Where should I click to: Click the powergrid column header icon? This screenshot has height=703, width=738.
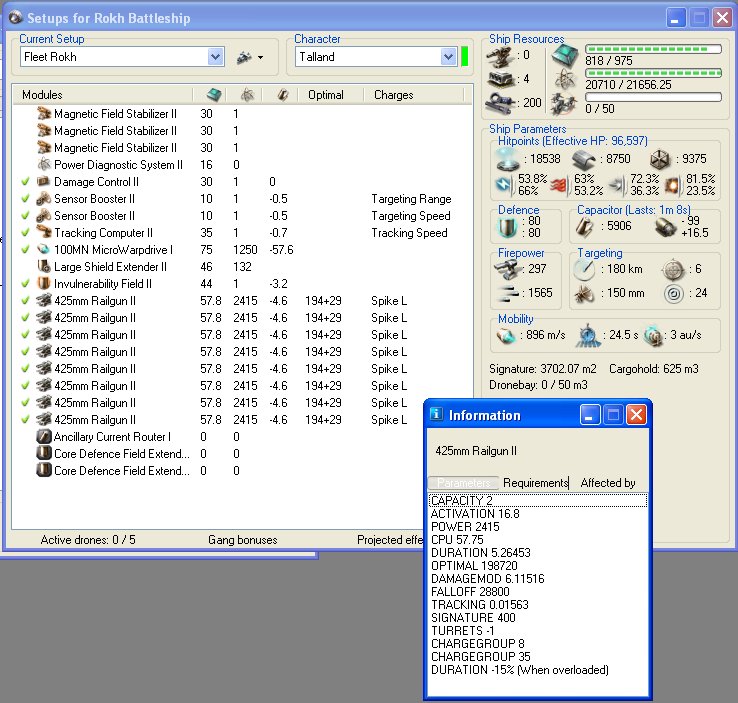point(247,95)
